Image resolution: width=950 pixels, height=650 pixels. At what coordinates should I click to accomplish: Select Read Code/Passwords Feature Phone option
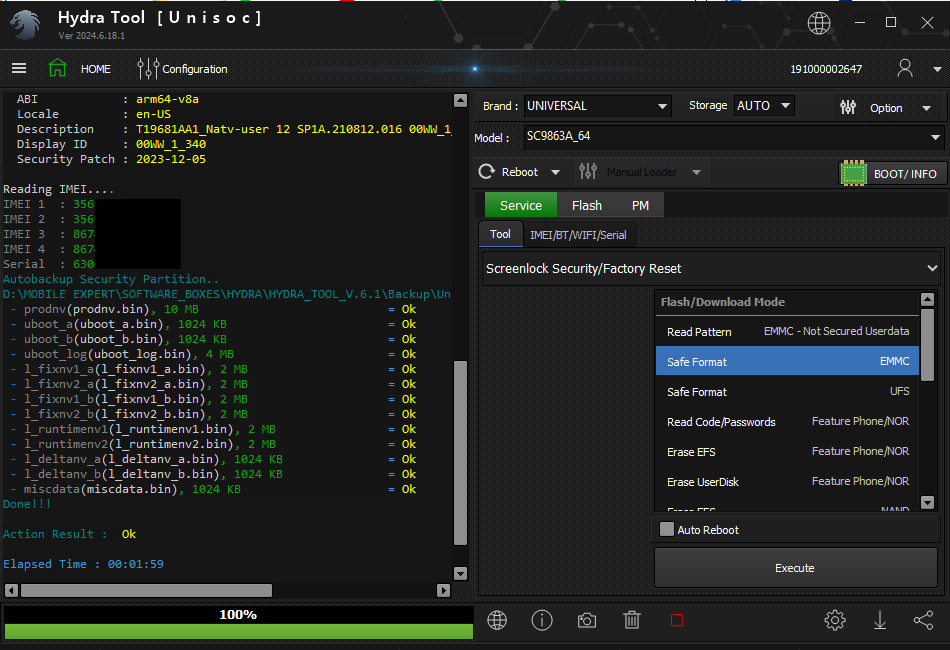(x=788, y=422)
